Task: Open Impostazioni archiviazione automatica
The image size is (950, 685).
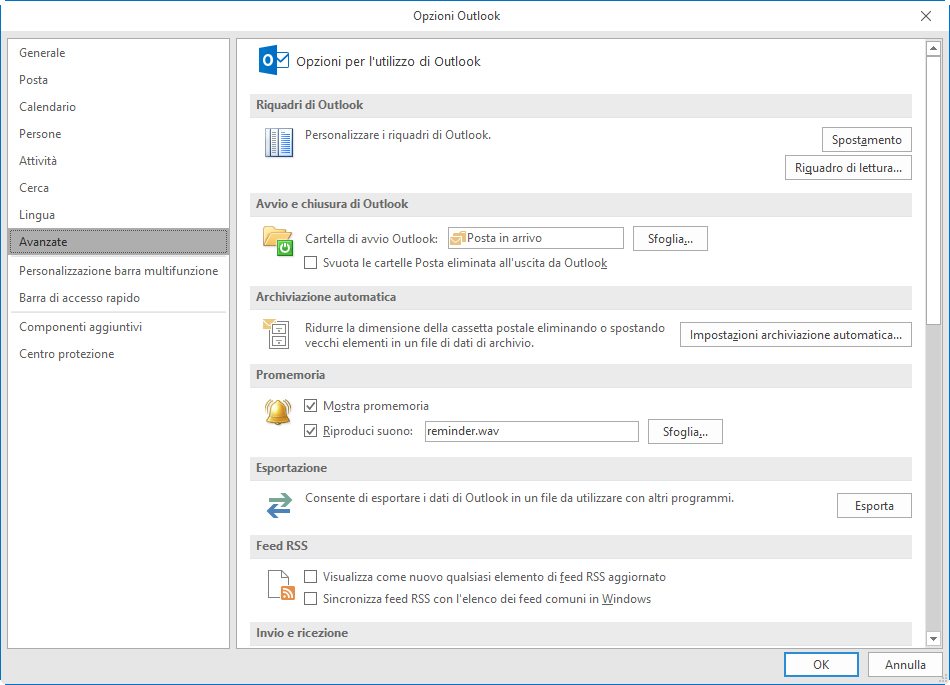Action: point(795,335)
